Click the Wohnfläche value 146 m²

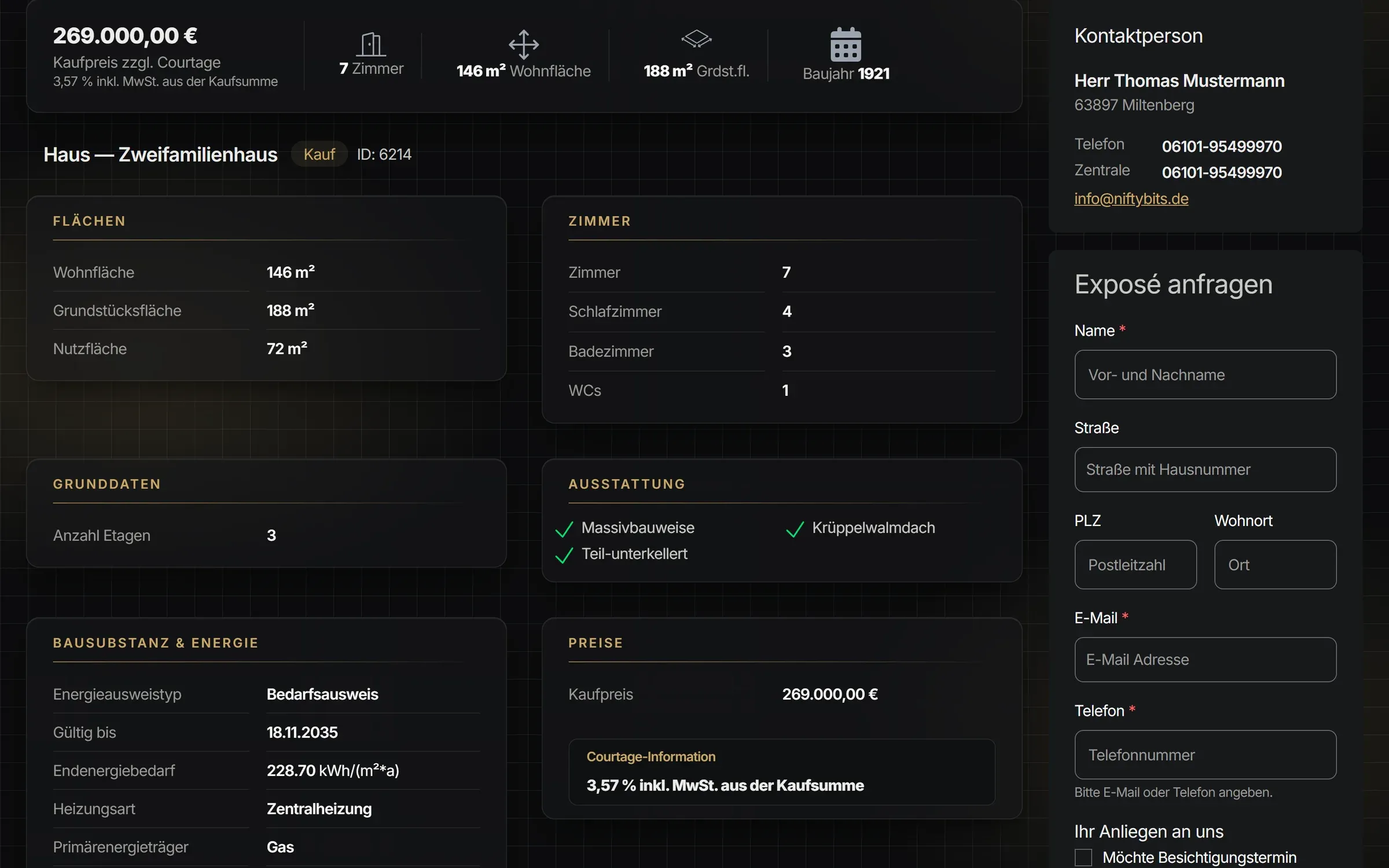[x=291, y=272]
